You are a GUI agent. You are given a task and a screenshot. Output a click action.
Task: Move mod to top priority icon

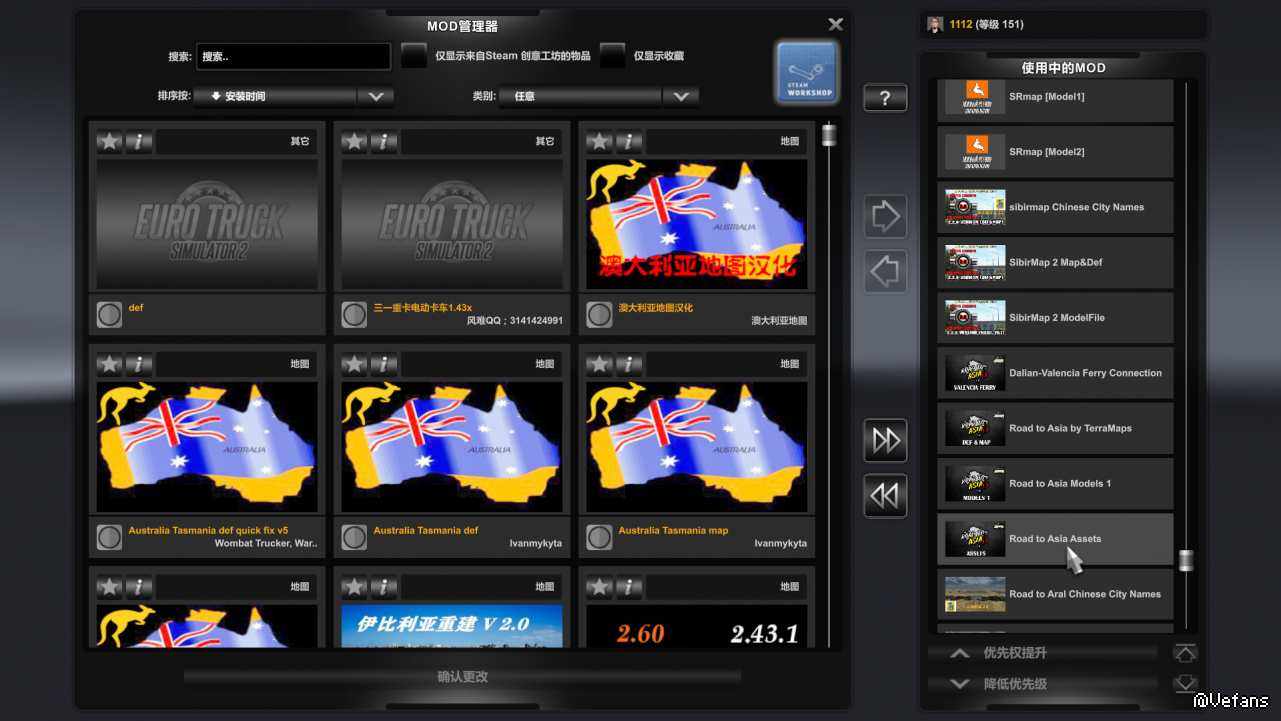(1185, 653)
